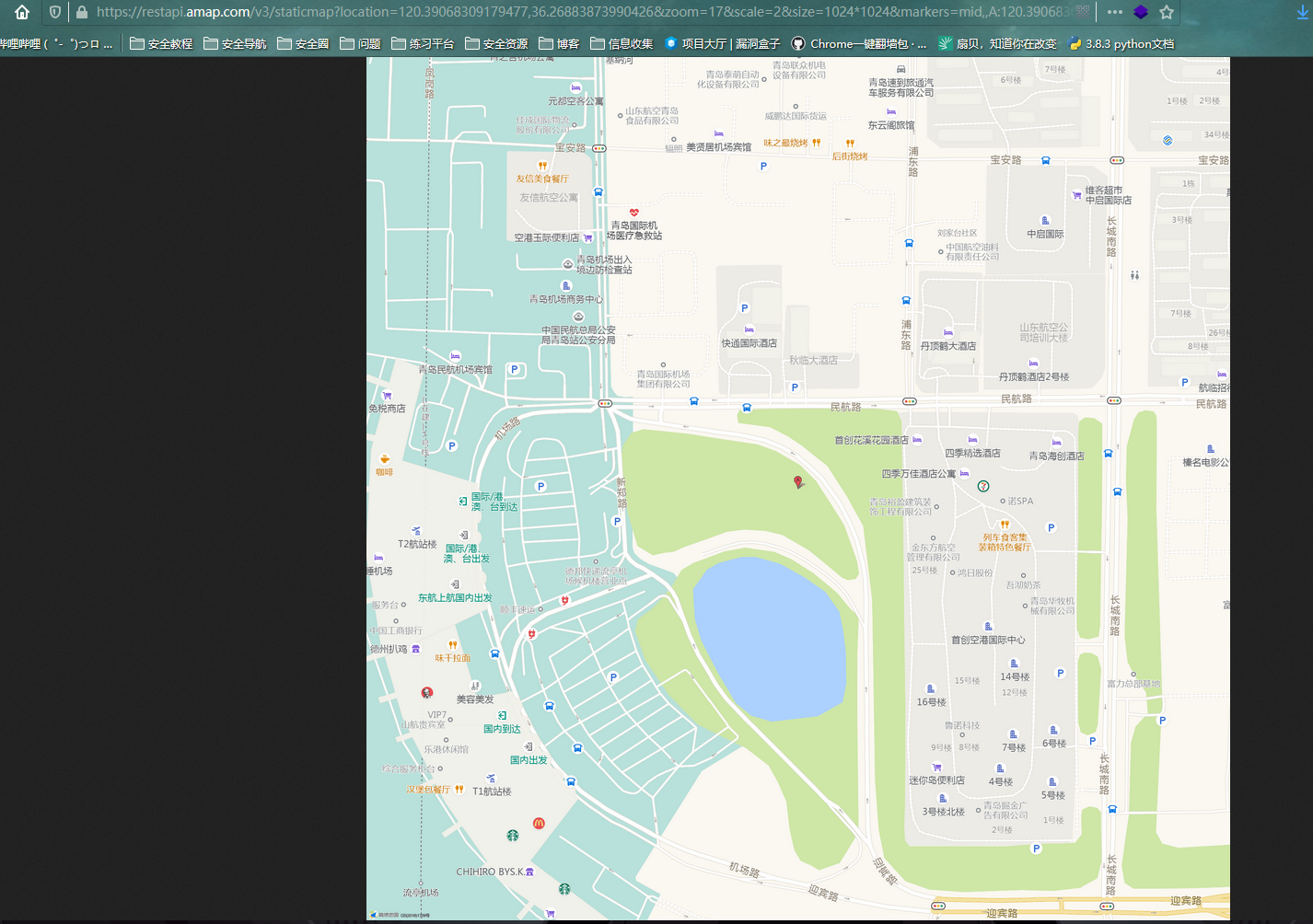Click the browser home icon
The width and height of the screenshot is (1313, 924).
coord(21,14)
